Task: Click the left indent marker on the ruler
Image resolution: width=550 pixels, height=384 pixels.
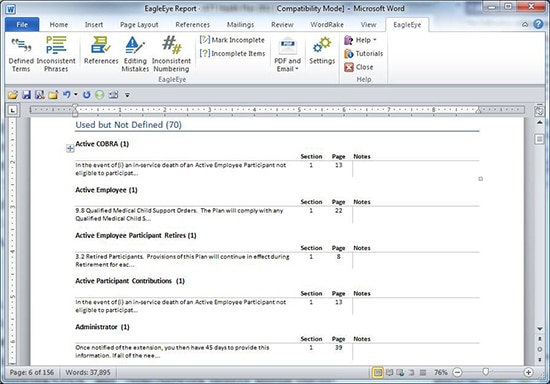Action: [x=75, y=113]
